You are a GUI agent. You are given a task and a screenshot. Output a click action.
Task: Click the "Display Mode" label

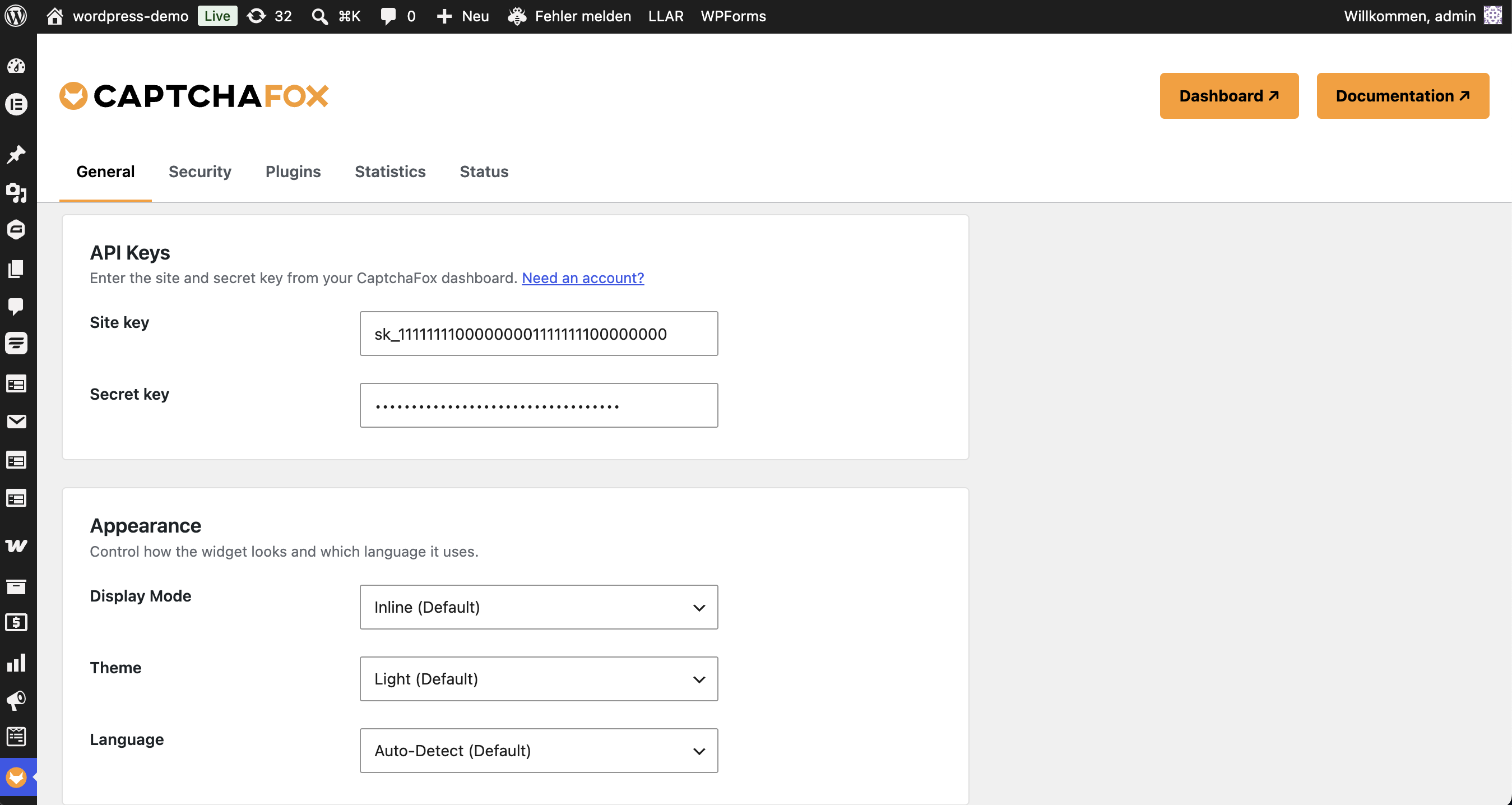click(x=140, y=596)
